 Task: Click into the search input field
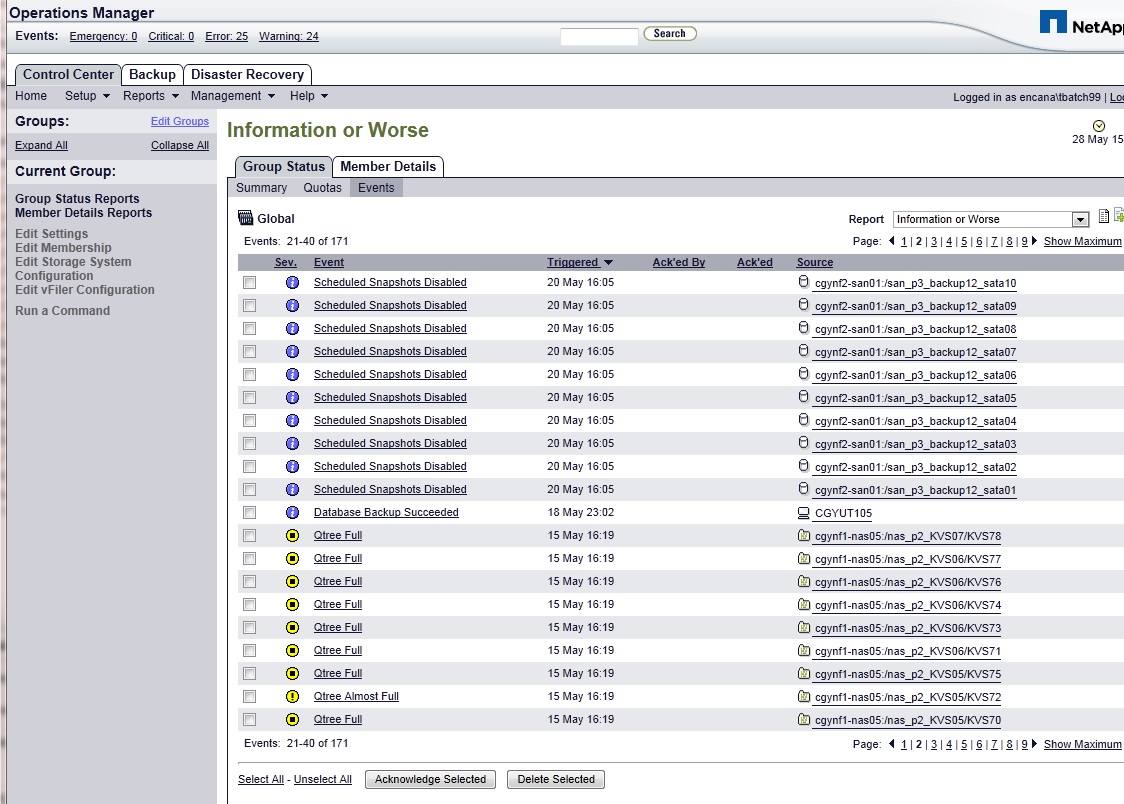(x=598, y=36)
